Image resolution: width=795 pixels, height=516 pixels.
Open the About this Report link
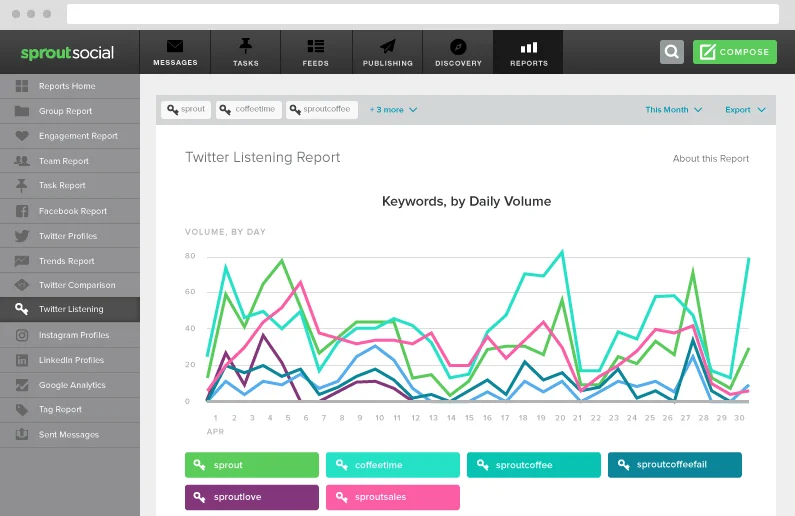click(710, 159)
